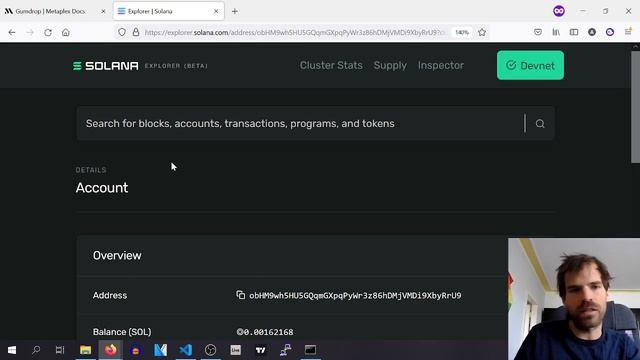Open Visual Studio Code from taskbar
This screenshot has height=360, width=640.
click(186, 350)
